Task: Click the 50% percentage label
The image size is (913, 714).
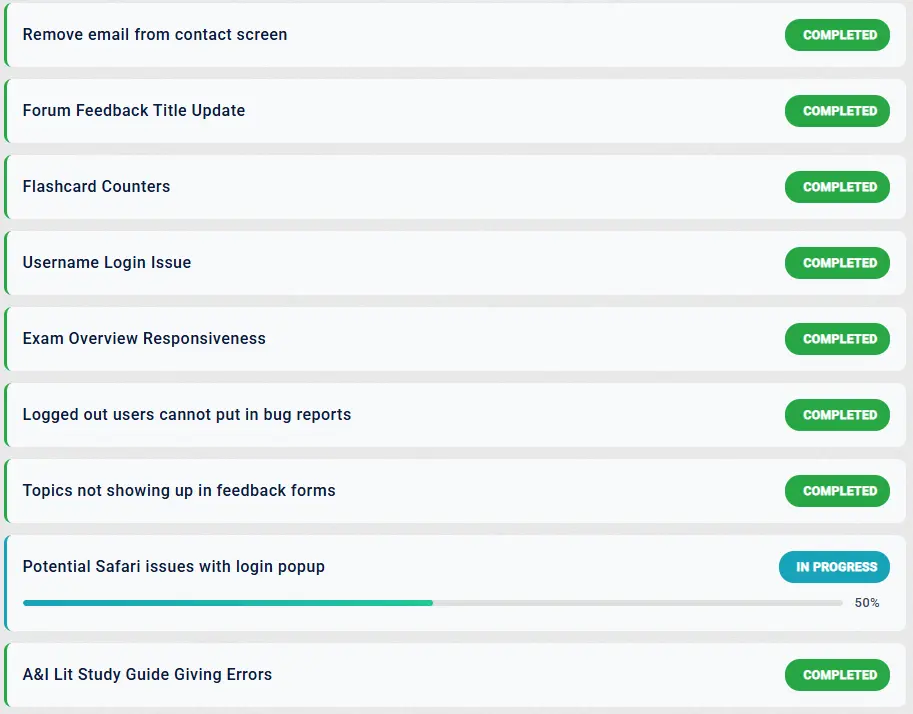Action: 866,602
